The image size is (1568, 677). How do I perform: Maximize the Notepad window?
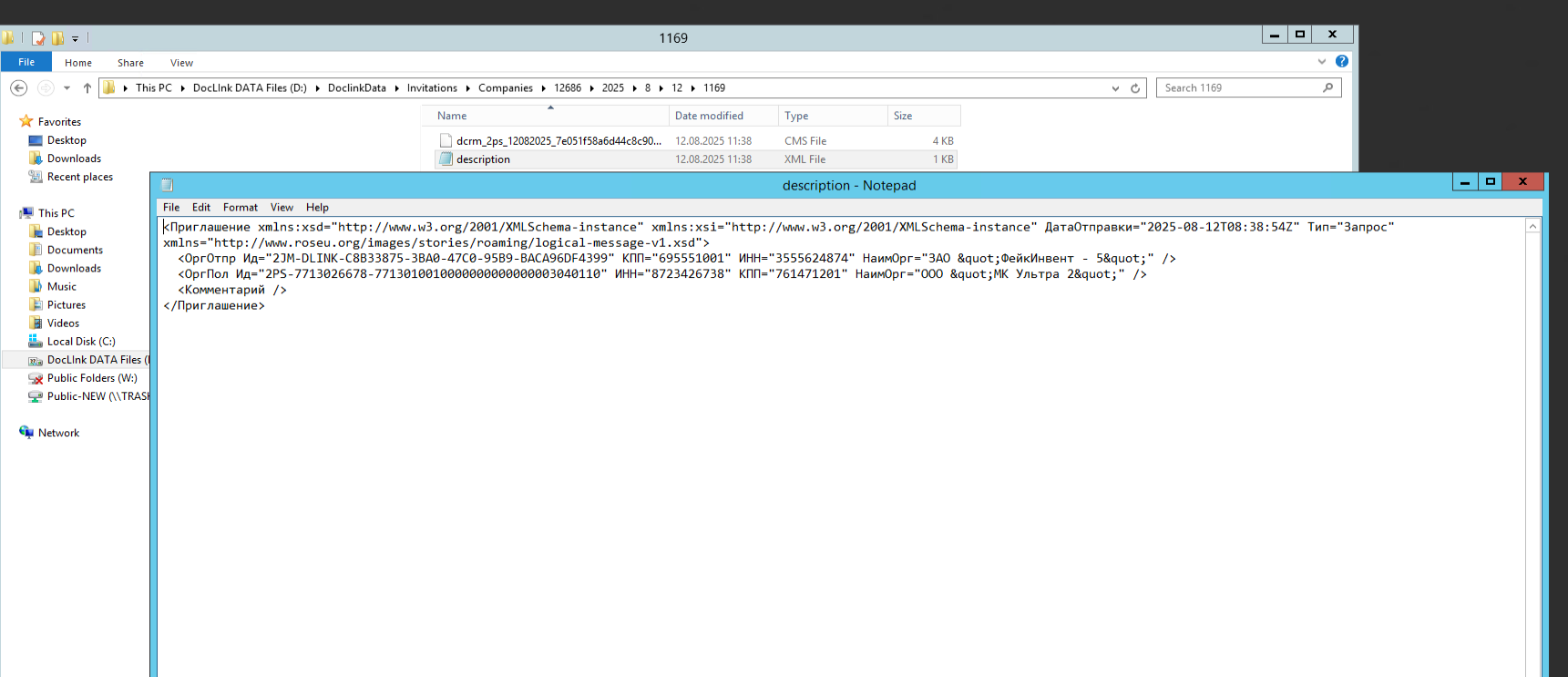tap(1491, 181)
